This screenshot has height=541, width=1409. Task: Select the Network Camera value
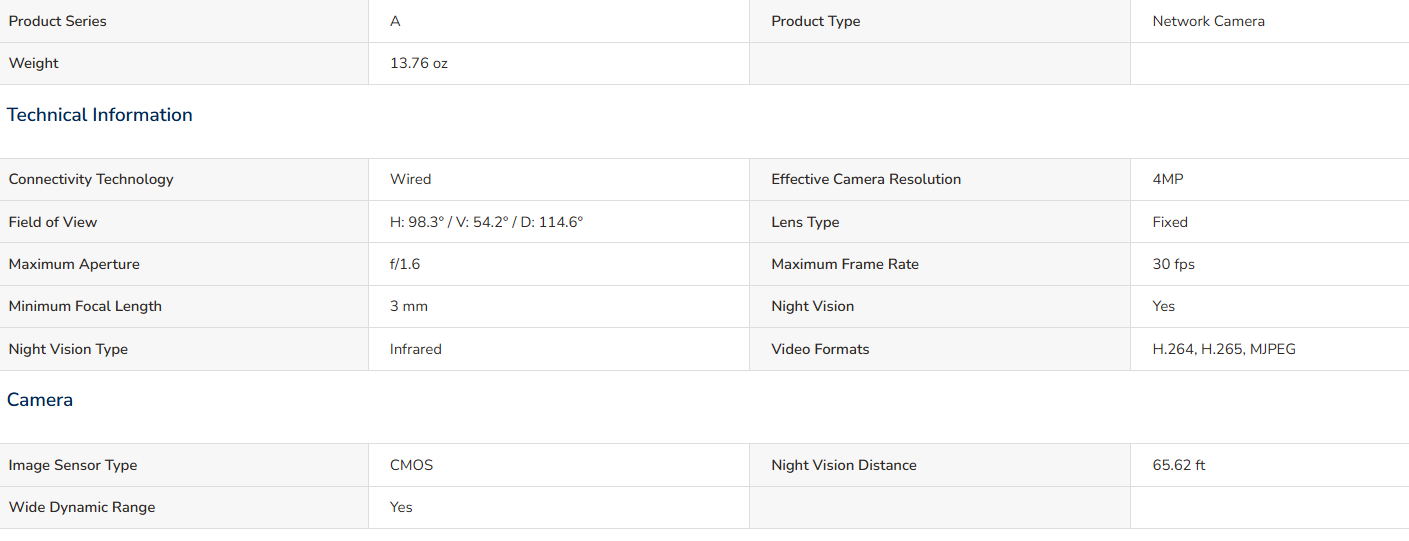tap(1208, 21)
